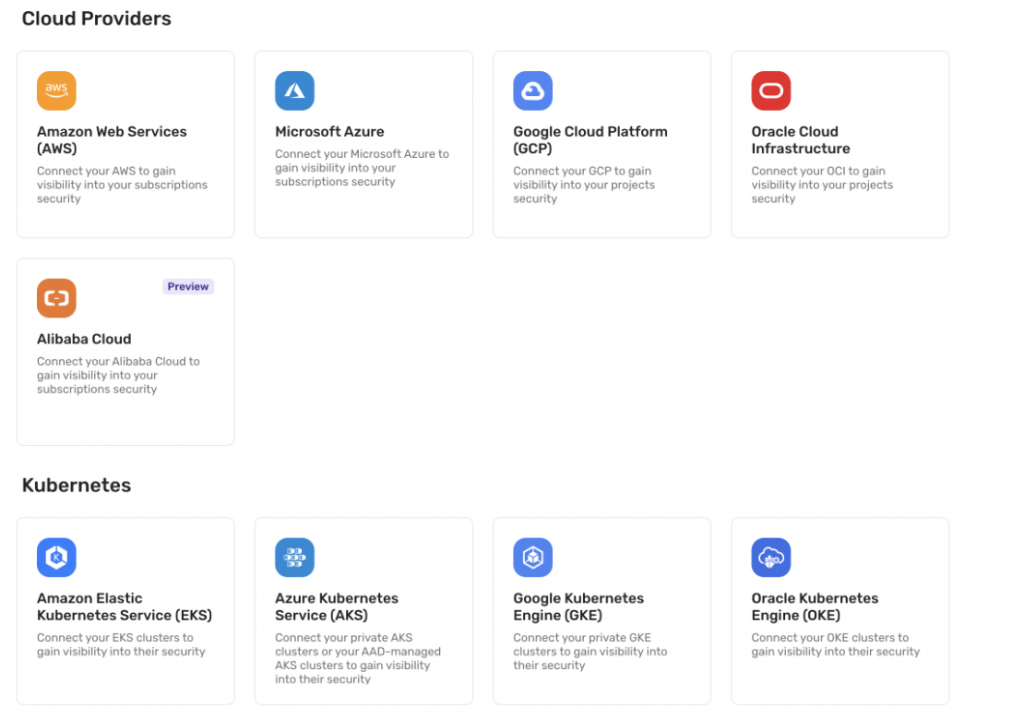This screenshot has width=1024, height=720.
Task: Open Oracle Kubernetes Engine (OKE) title
Action: 814,606
